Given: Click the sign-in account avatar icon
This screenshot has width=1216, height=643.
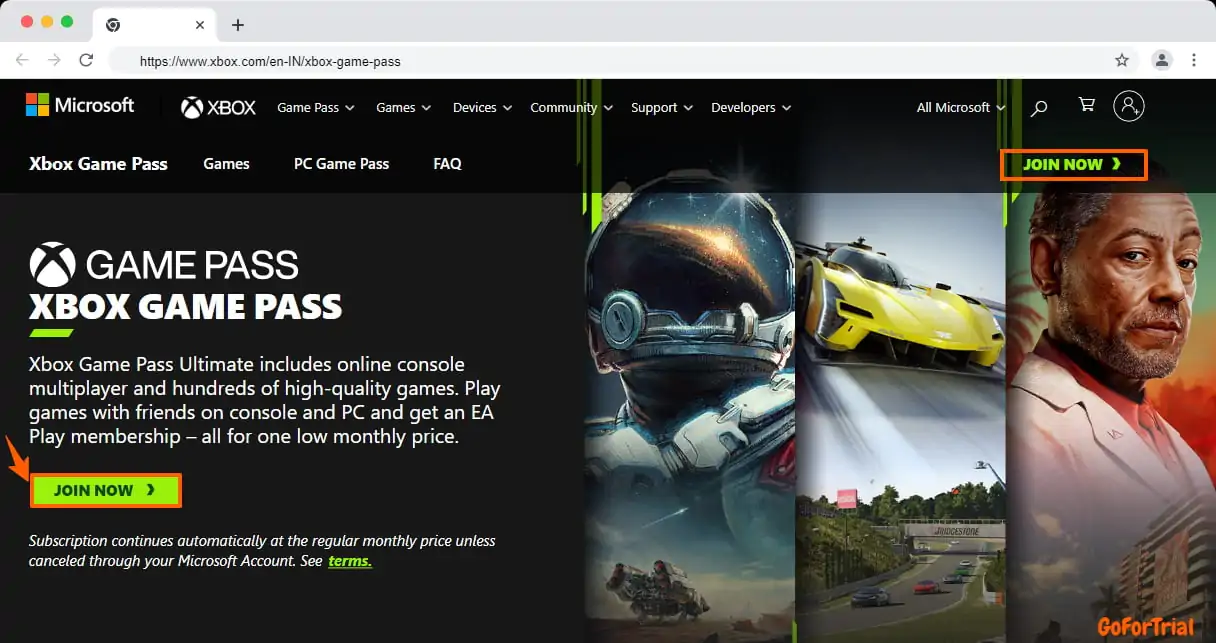Looking at the screenshot, I should [x=1129, y=106].
